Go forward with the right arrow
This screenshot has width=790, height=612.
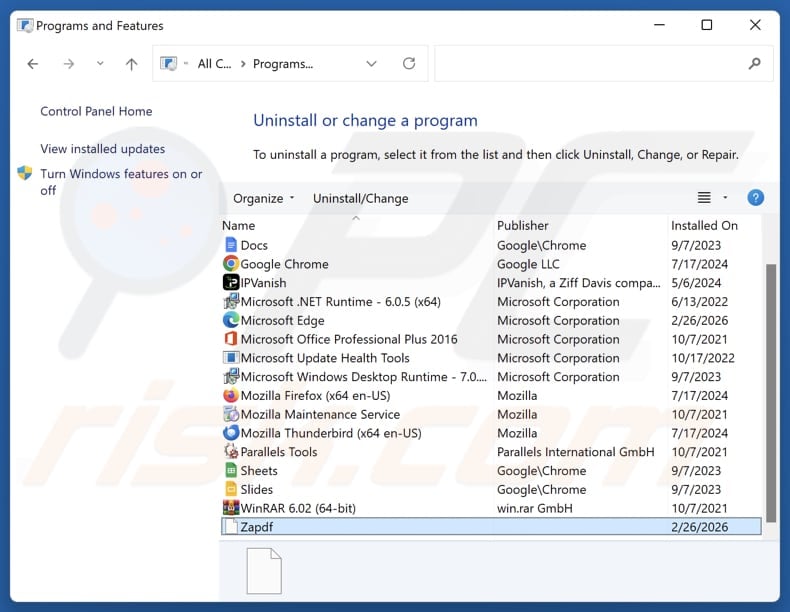tap(69, 64)
